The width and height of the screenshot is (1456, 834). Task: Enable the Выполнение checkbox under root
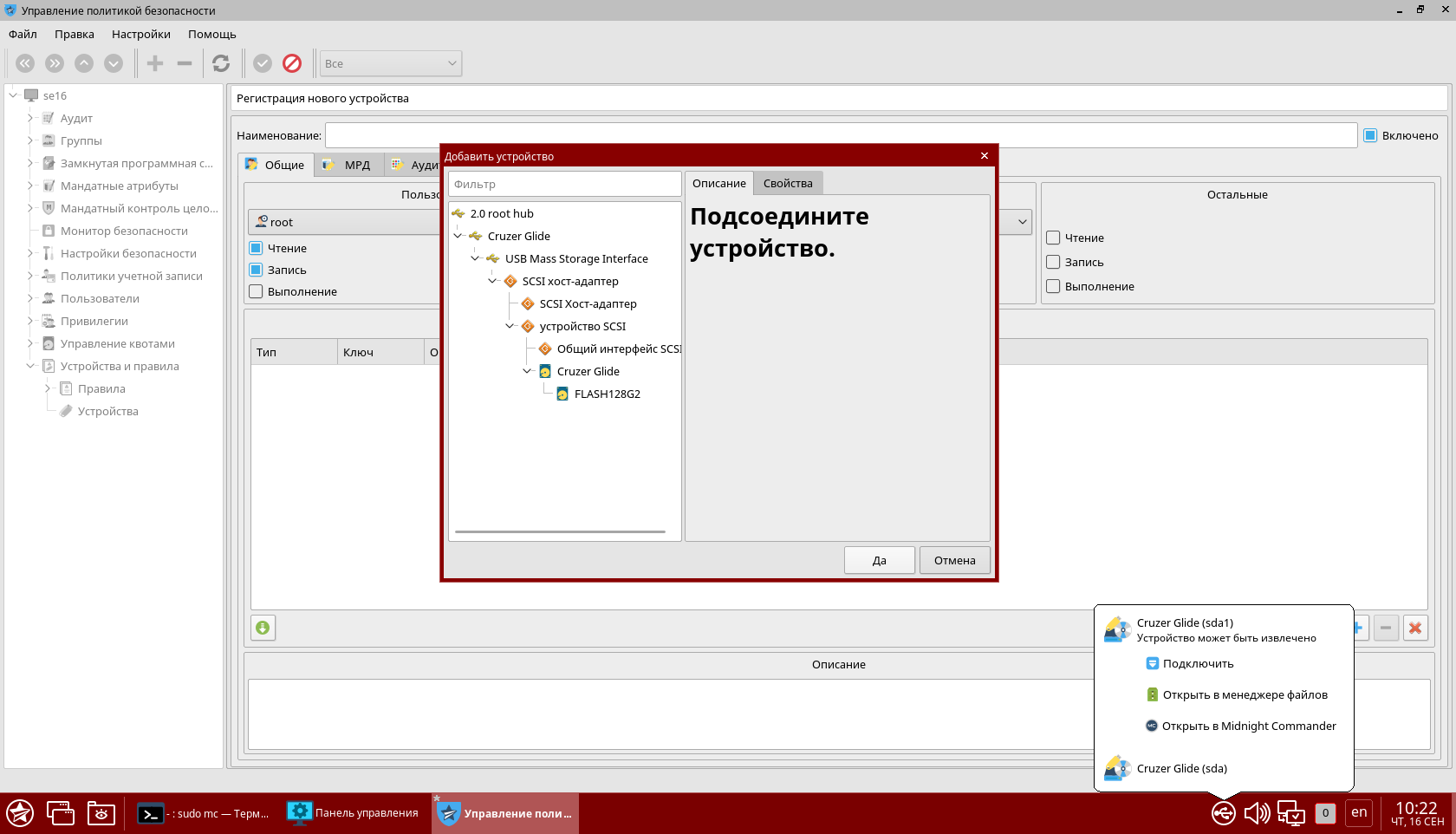coord(257,291)
